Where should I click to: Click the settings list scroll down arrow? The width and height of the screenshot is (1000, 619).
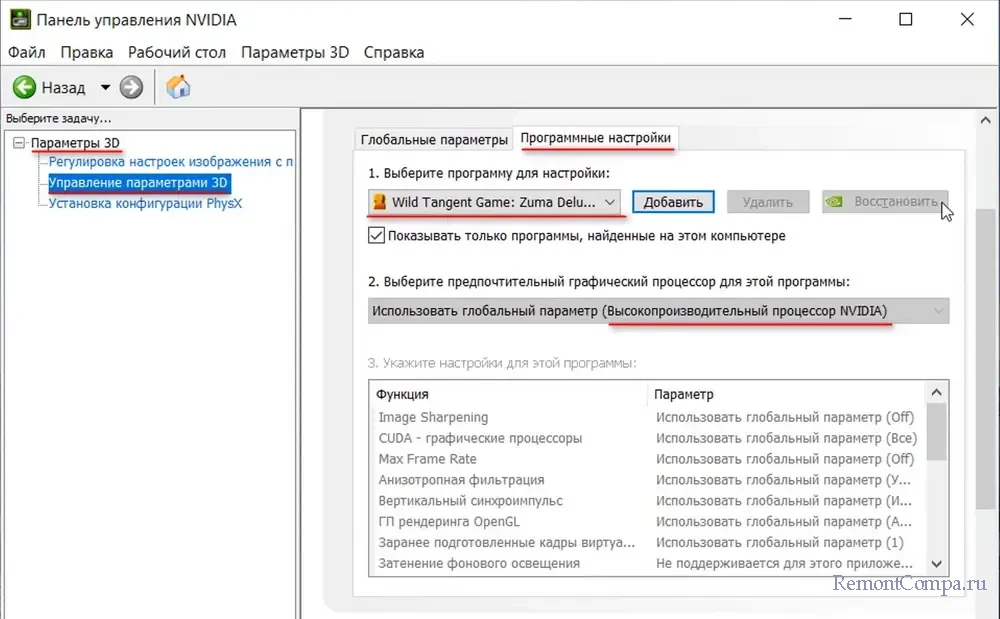coord(938,564)
